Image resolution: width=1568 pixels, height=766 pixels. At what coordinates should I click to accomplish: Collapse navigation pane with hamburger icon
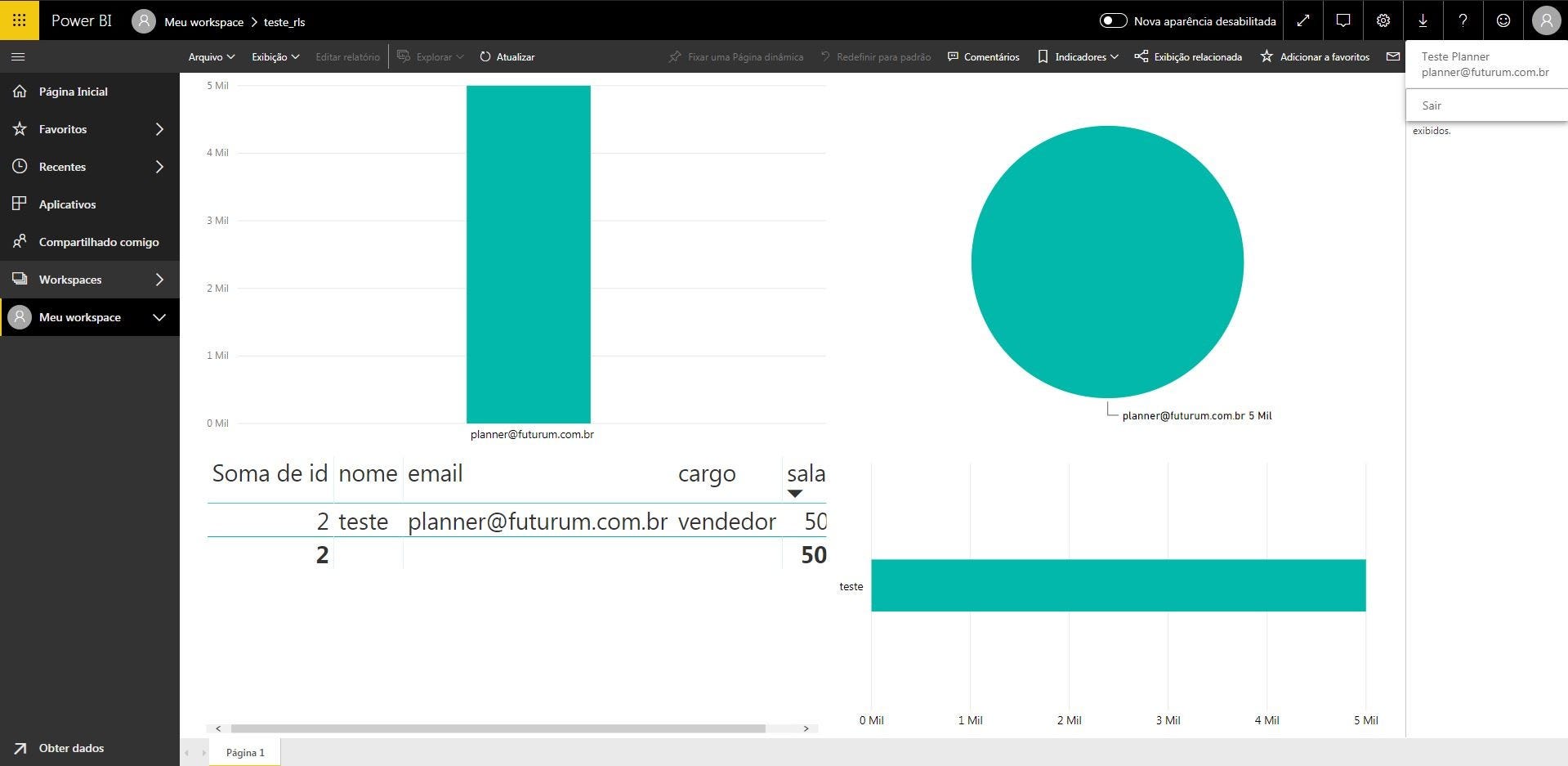18,56
